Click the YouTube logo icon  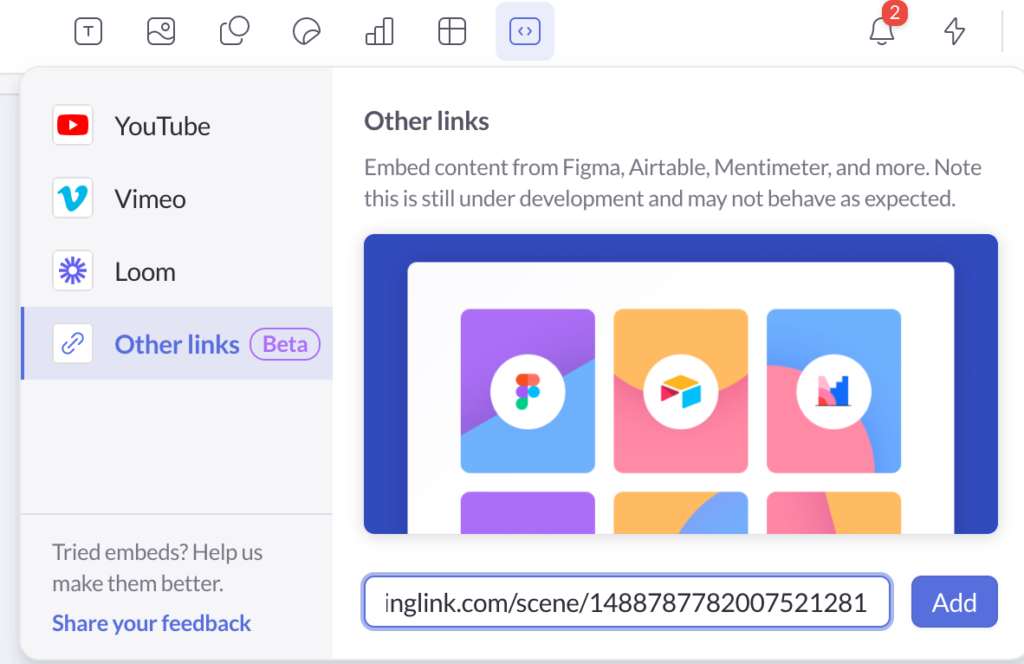(72, 125)
